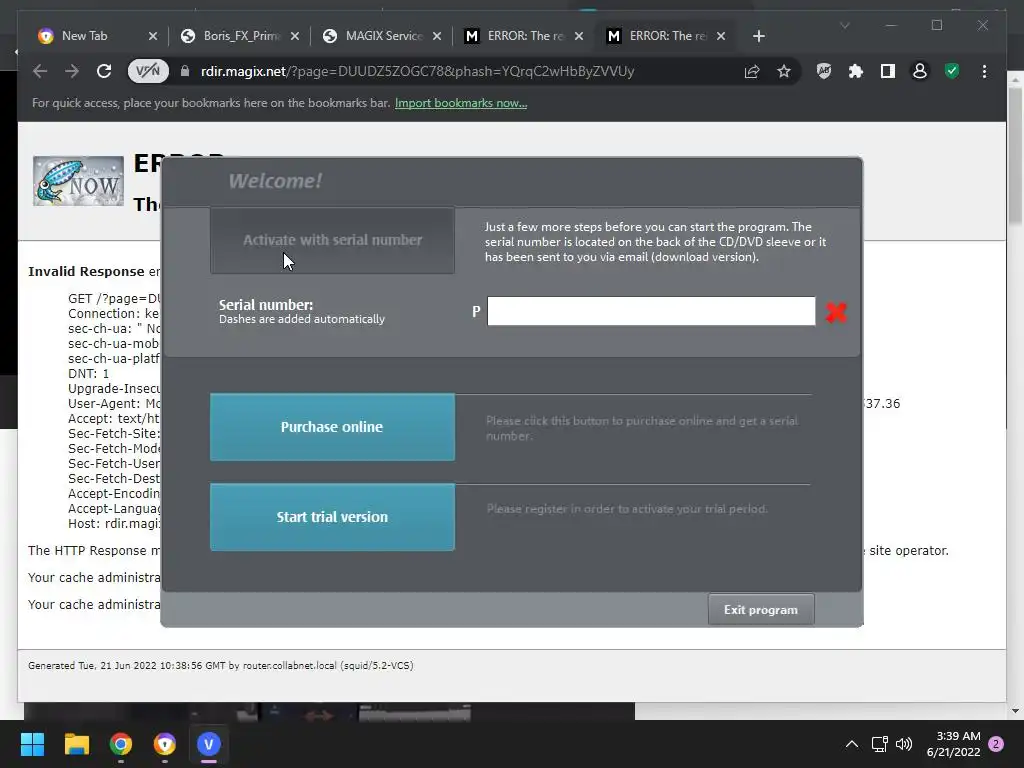Bookmark this page with the star icon
Image resolution: width=1024 pixels, height=768 pixels.
[x=784, y=71]
